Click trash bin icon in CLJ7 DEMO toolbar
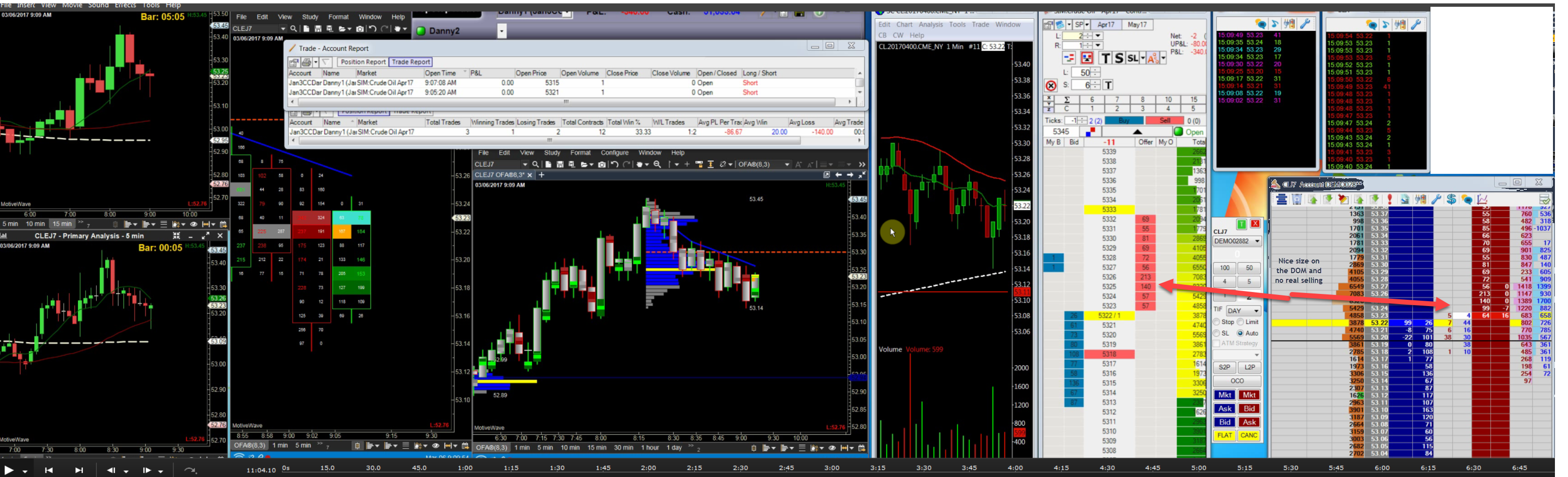 click(x=1296, y=200)
